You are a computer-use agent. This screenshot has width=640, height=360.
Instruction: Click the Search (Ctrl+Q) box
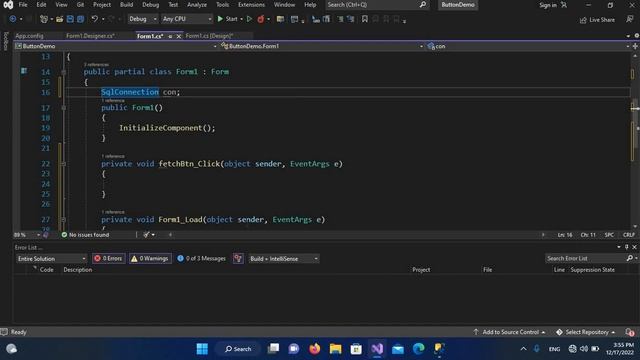pos(372,4)
